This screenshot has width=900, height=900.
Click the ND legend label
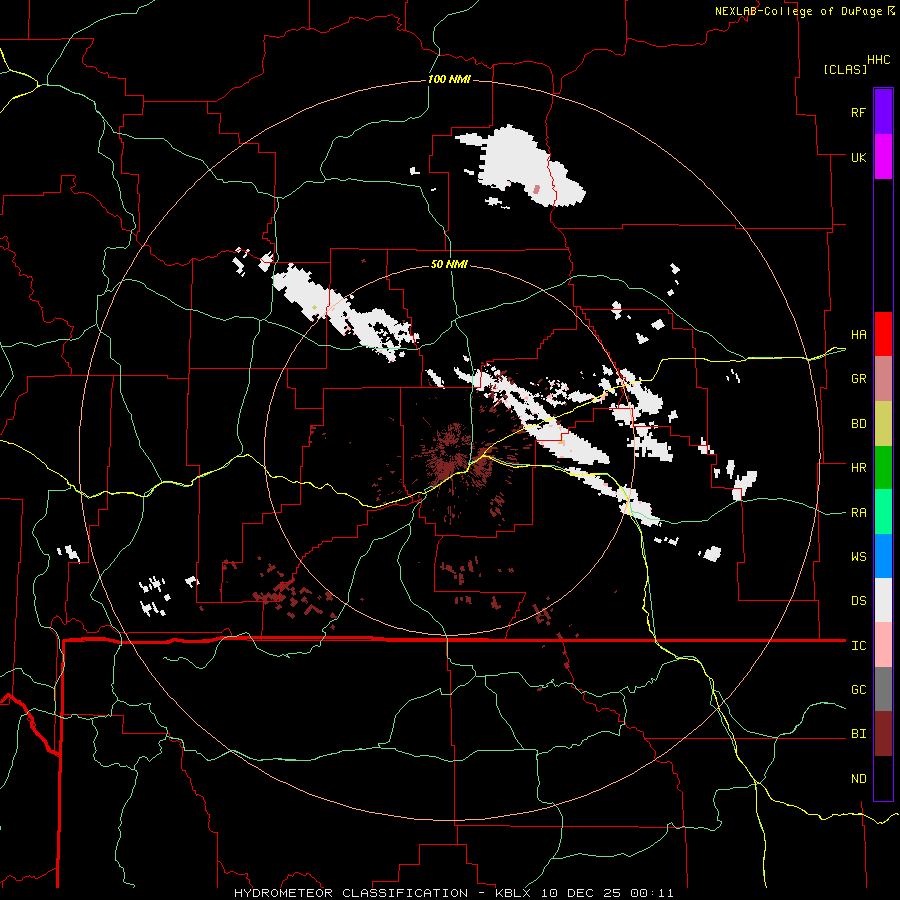858,779
